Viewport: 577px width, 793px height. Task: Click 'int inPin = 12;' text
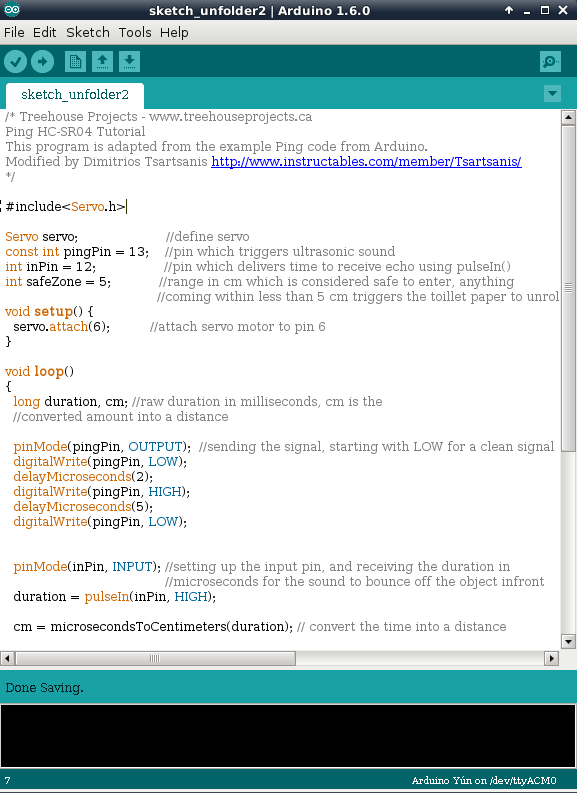click(x=51, y=267)
